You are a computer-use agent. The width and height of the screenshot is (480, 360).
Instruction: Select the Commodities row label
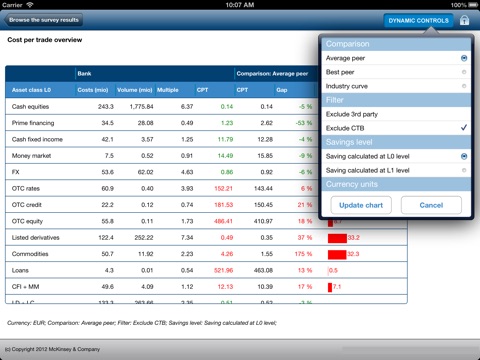click(30, 254)
